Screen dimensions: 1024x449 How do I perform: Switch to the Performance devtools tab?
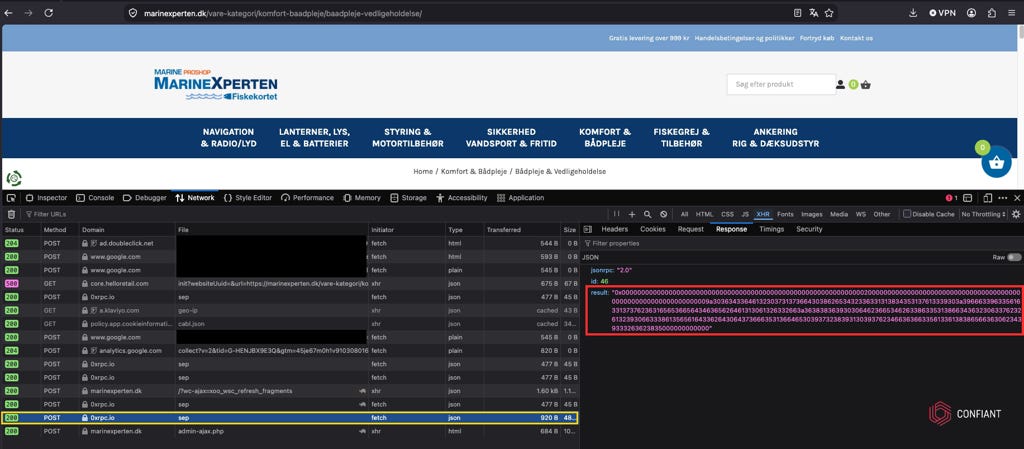coord(306,198)
